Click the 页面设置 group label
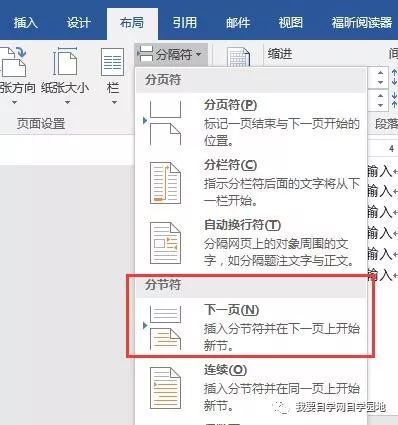The height and width of the screenshot is (425, 398). 41,124
